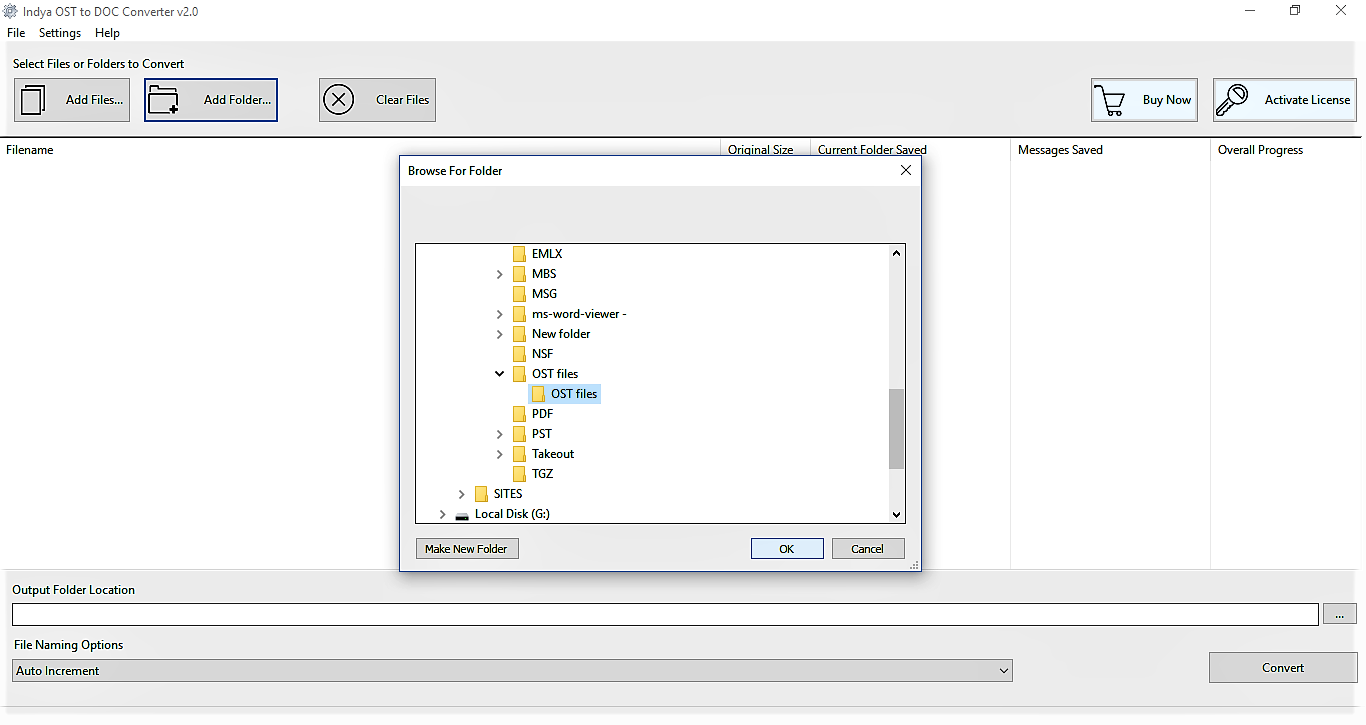Expand the Local Disk (G:) node
The image size is (1366, 725).
(443, 514)
